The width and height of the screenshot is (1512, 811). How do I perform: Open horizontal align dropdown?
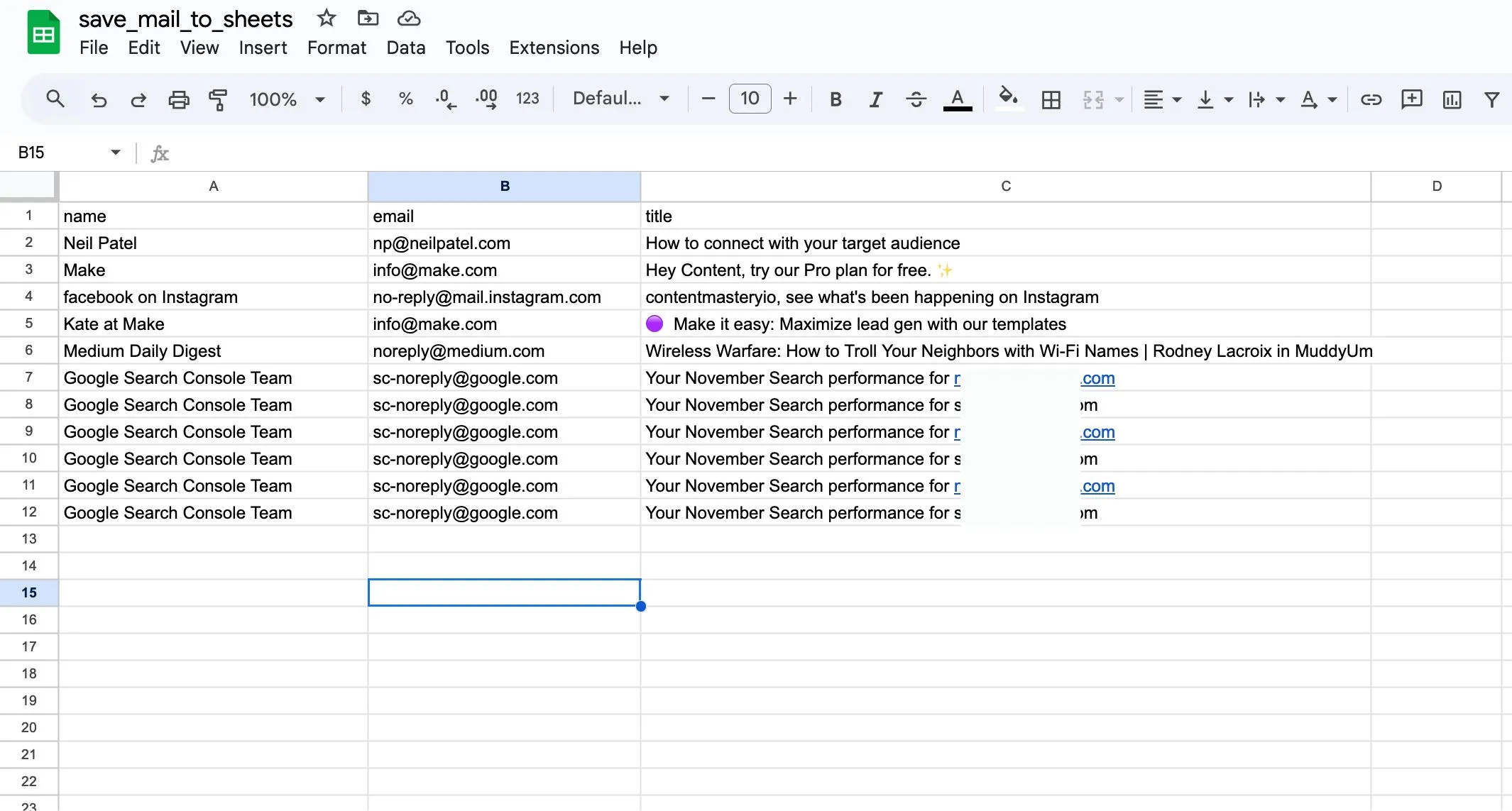(1162, 99)
